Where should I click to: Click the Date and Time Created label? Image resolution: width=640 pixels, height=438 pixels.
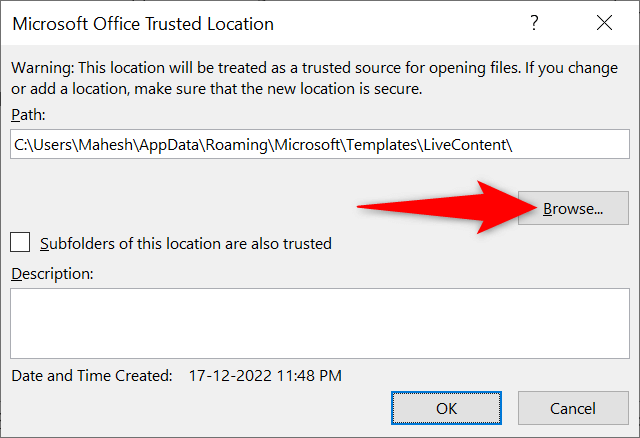tap(92, 376)
